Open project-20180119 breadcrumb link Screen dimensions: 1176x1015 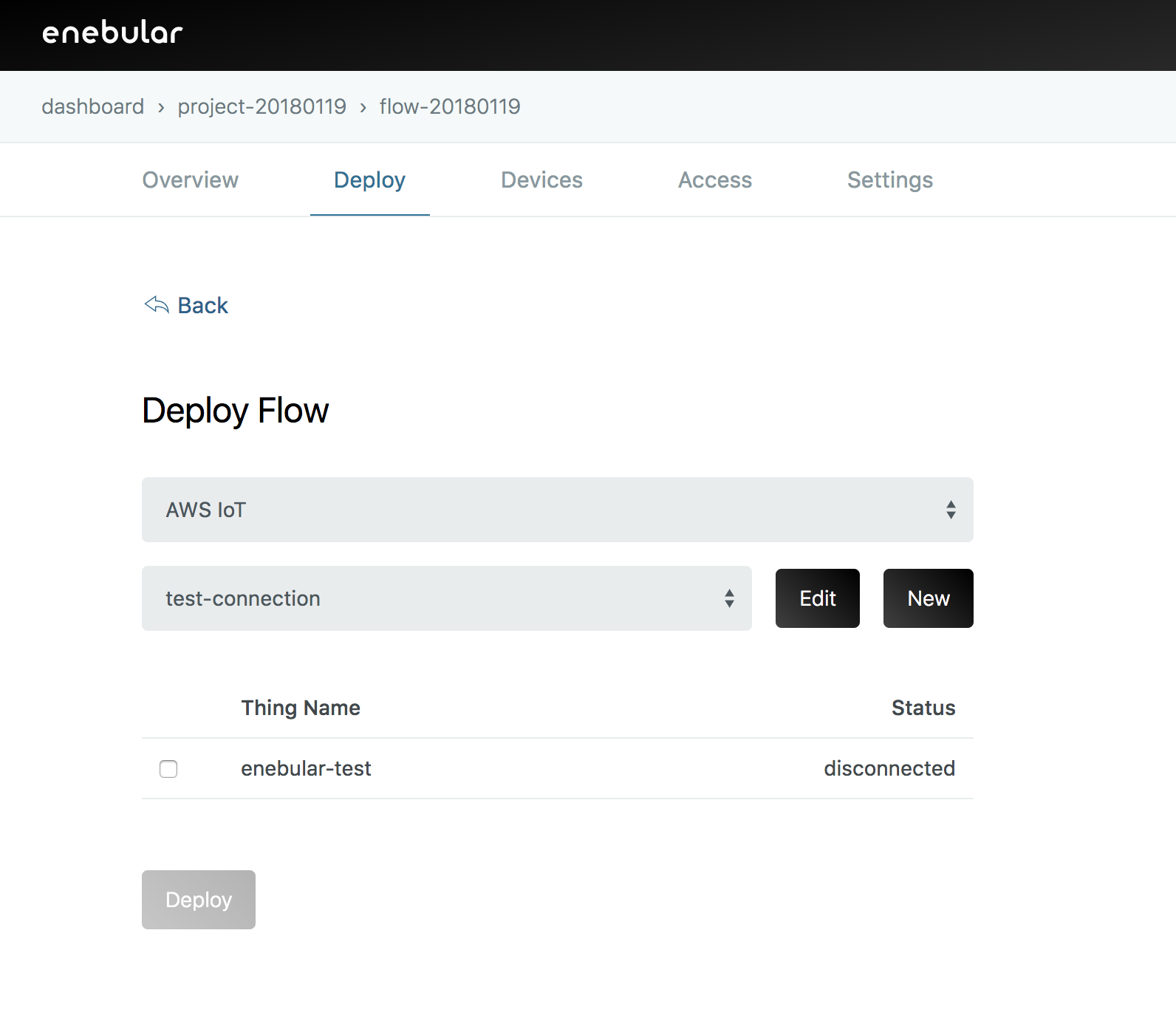pyautogui.click(x=261, y=106)
